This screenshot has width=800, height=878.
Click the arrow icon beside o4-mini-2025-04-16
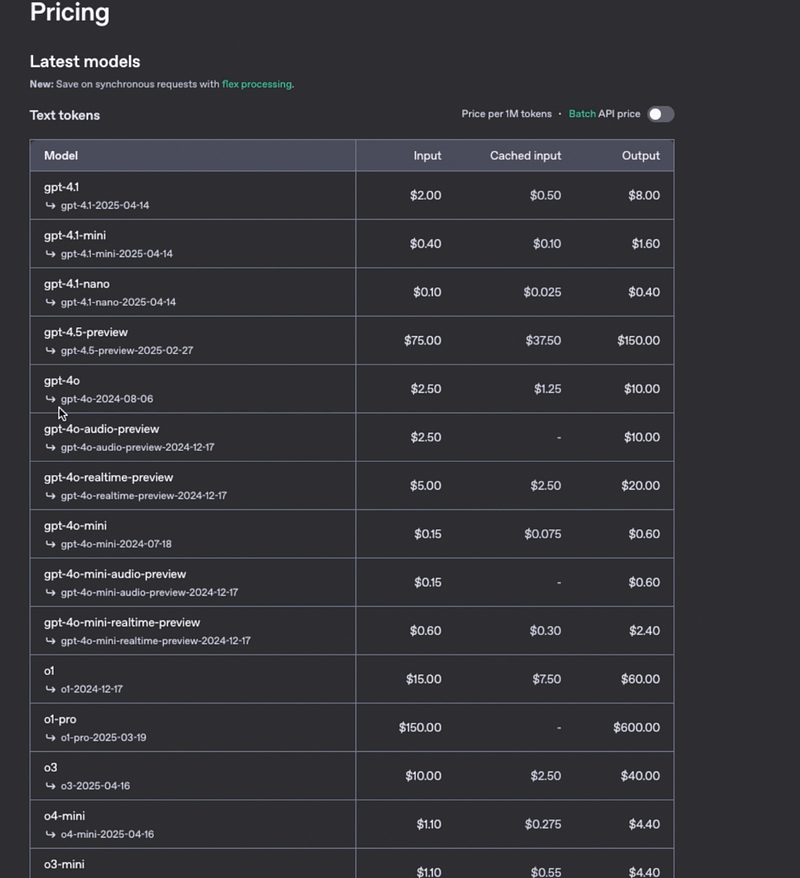click(x=50, y=834)
